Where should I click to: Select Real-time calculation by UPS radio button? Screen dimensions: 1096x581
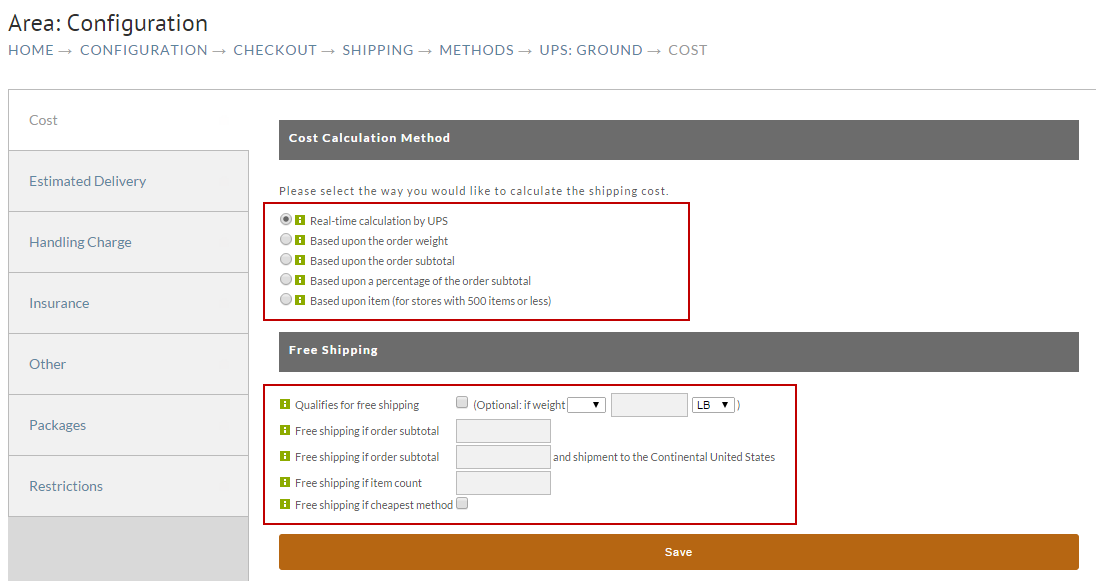point(286,219)
